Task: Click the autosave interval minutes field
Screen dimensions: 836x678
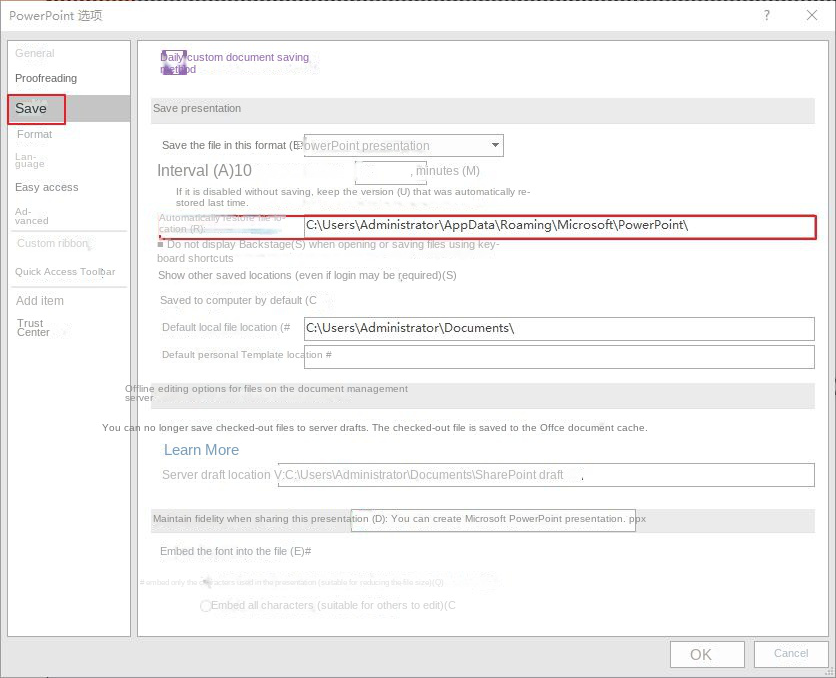Action: point(390,171)
